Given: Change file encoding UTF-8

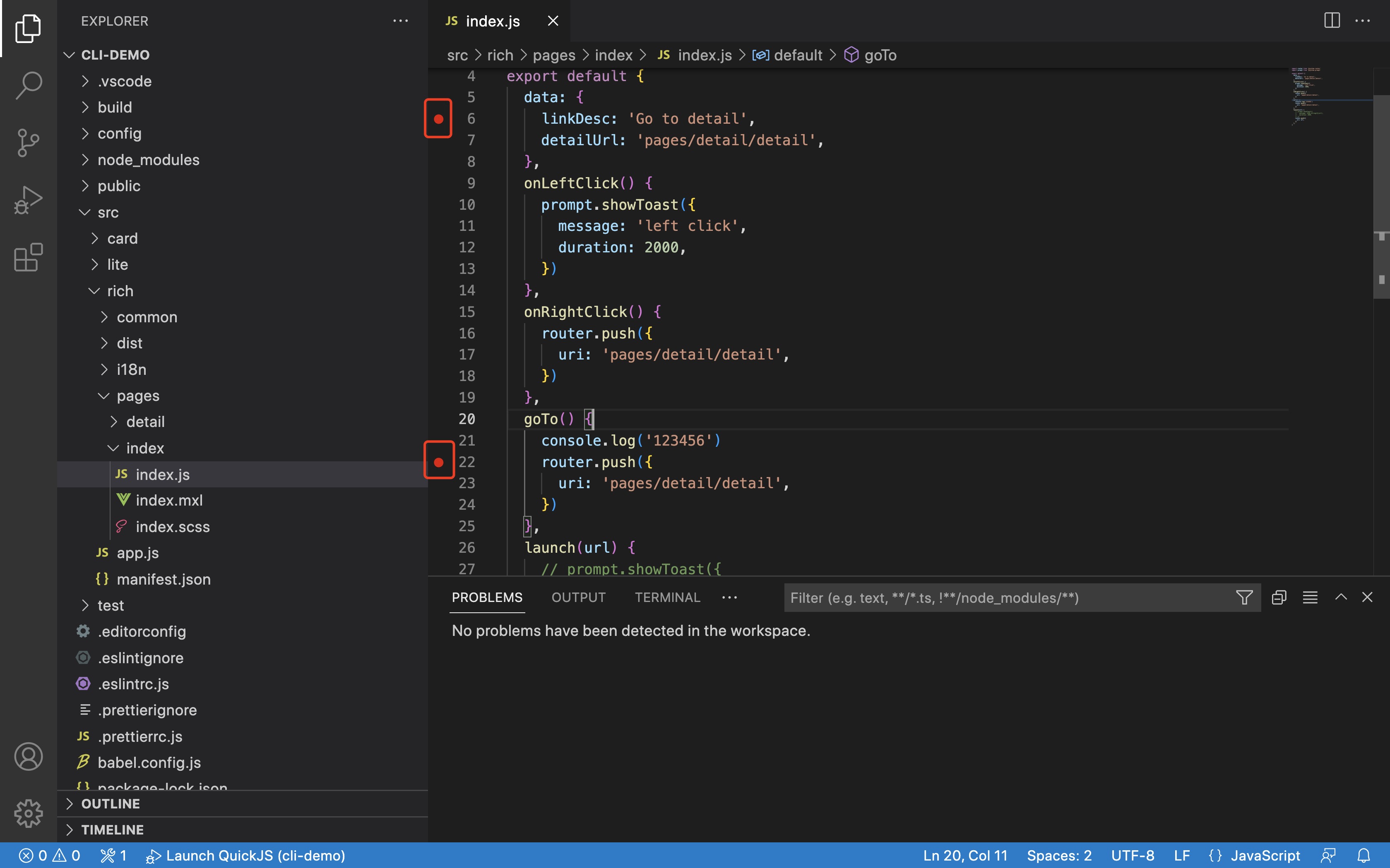Looking at the screenshot, I should coord(1133,855).
